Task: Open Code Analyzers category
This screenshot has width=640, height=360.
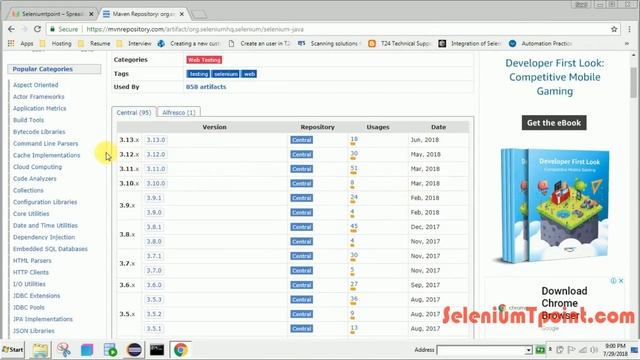Action: 35,179
